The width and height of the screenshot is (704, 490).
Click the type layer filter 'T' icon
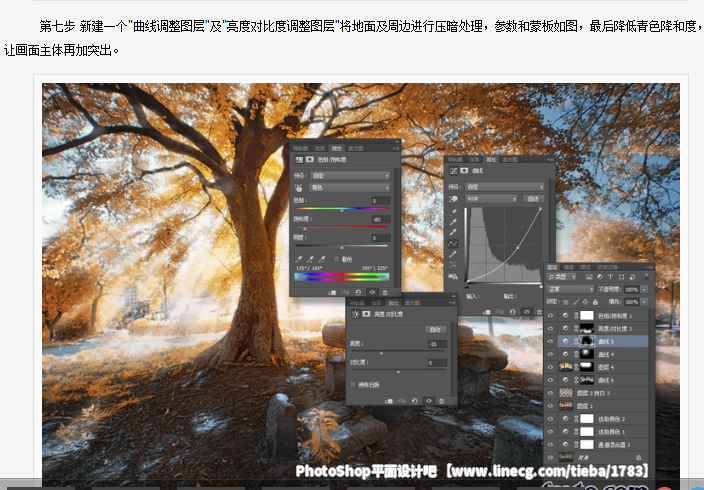(x=611, y=277)
